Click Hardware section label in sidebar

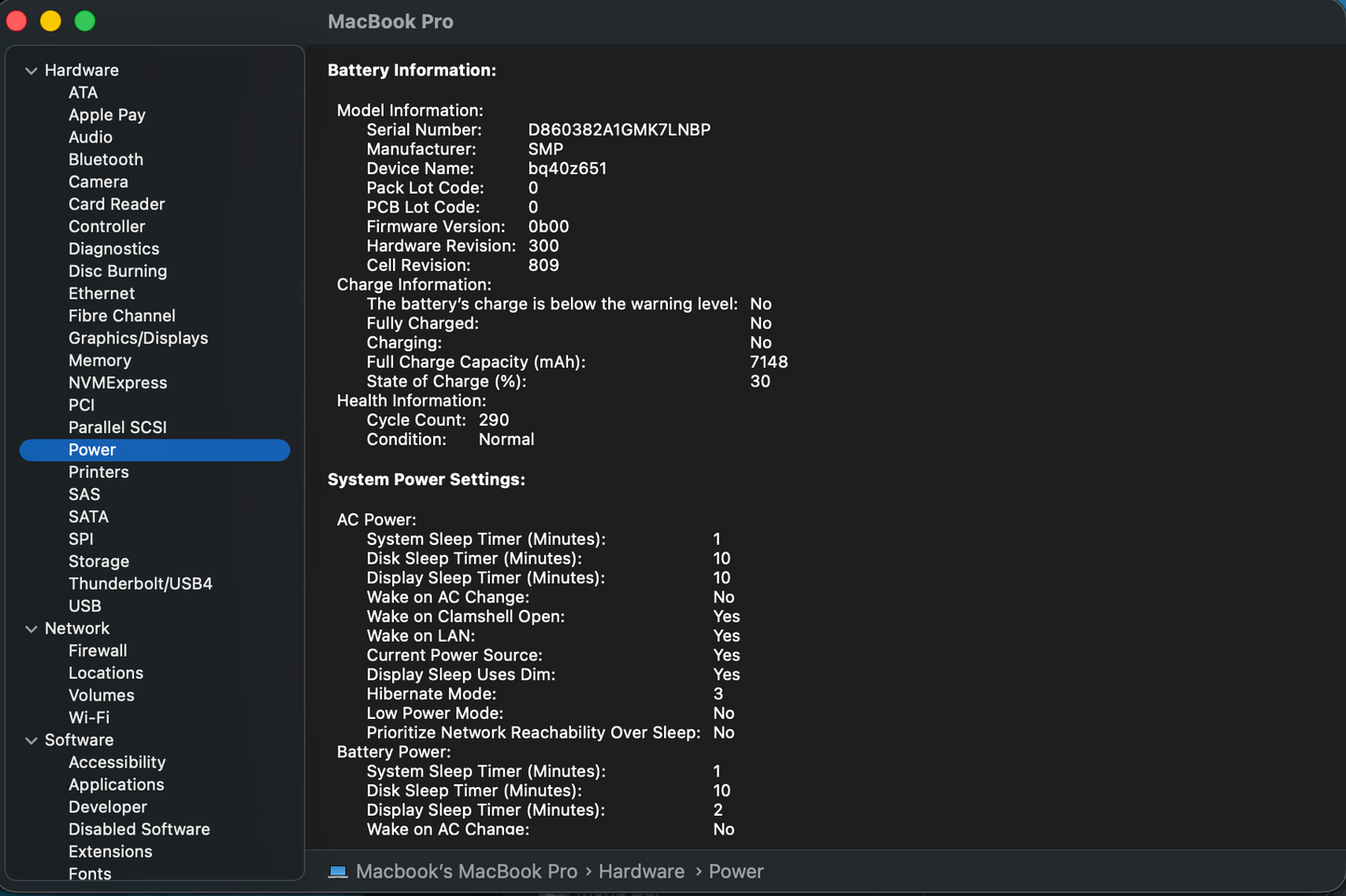point(82,70)
